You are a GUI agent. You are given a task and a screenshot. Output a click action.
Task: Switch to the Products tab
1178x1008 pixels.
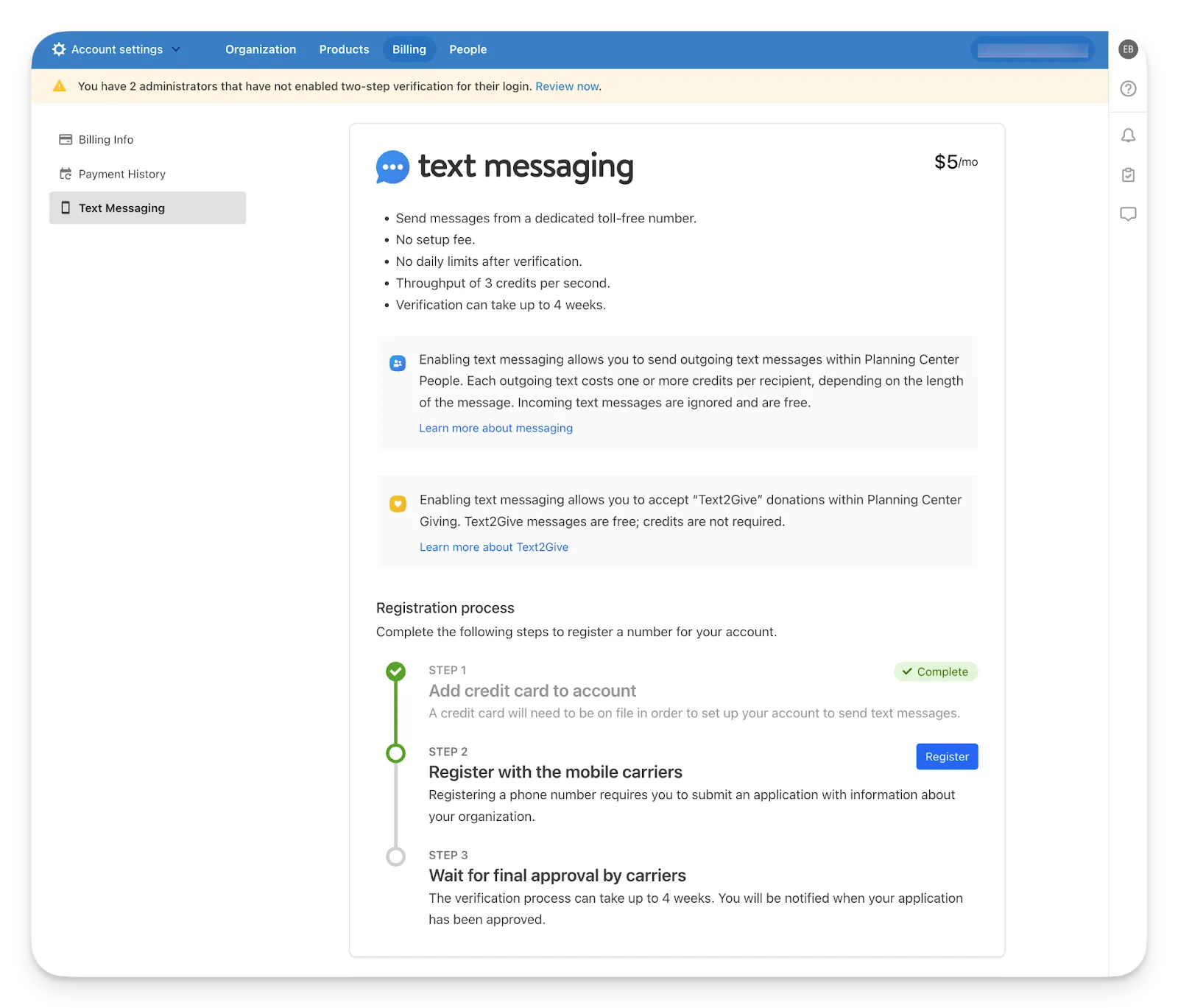[x=344, y=49]
